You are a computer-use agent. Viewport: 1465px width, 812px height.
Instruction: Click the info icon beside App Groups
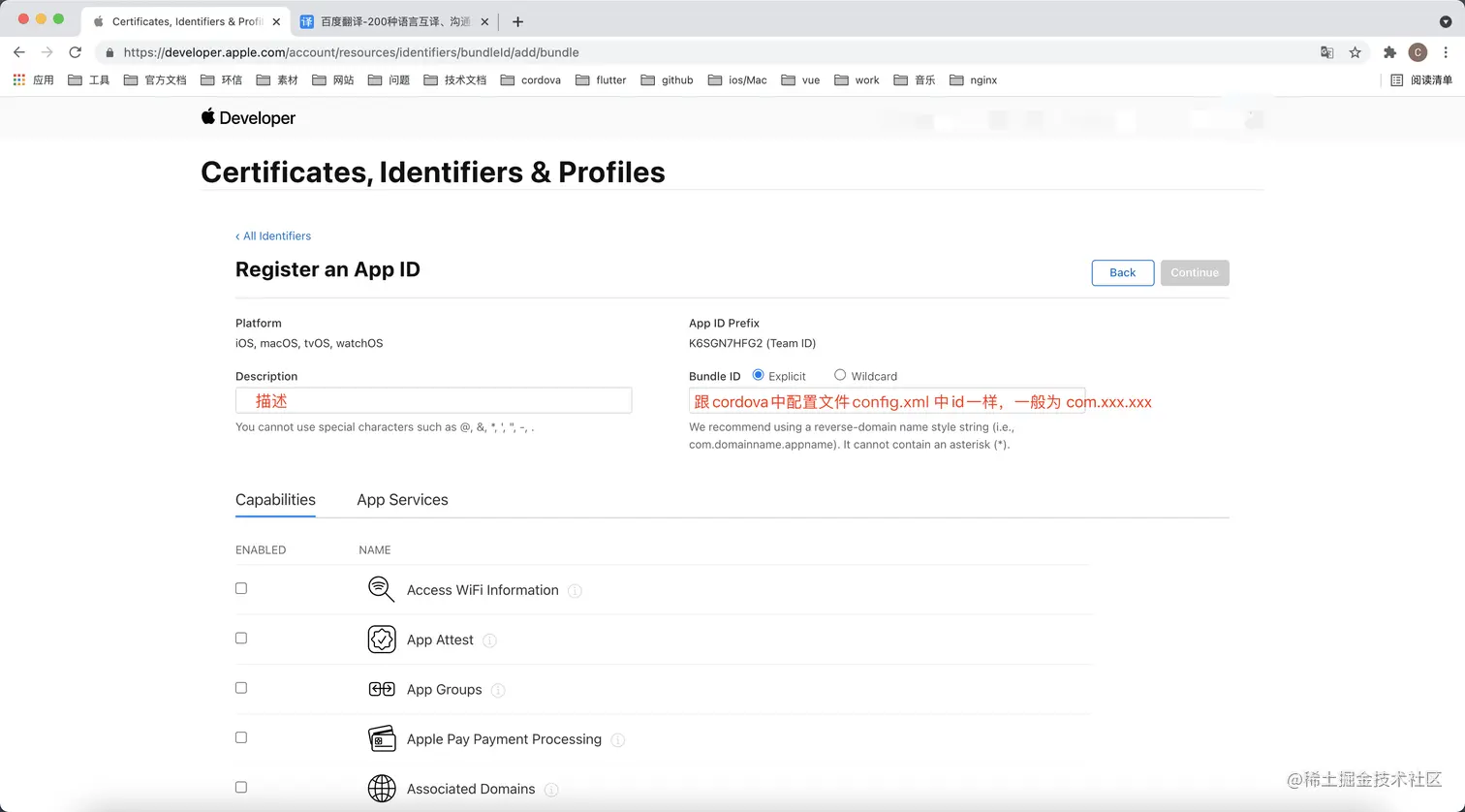pos(498,690)
